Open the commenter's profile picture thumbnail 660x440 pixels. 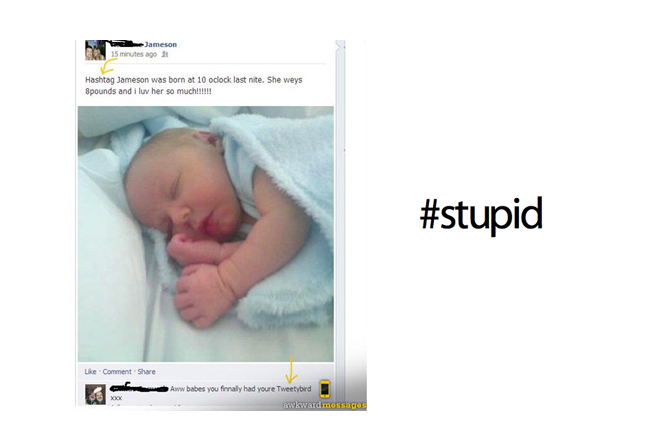(x=96, y=394)
